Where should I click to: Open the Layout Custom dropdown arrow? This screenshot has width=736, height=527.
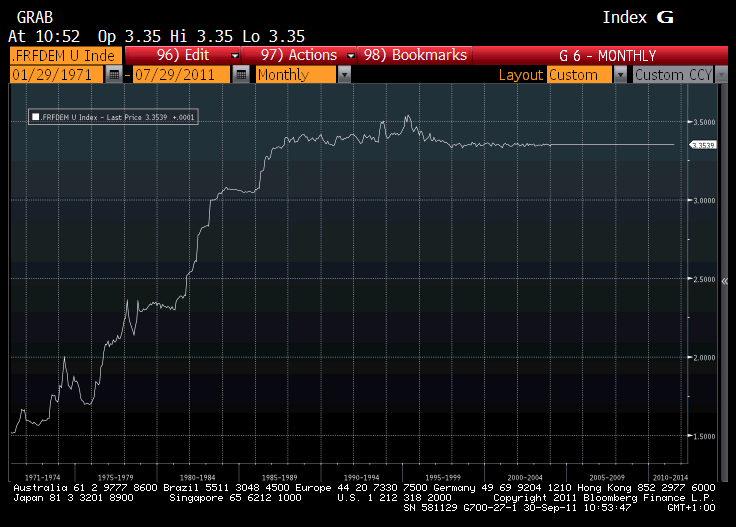pos(621,75)
